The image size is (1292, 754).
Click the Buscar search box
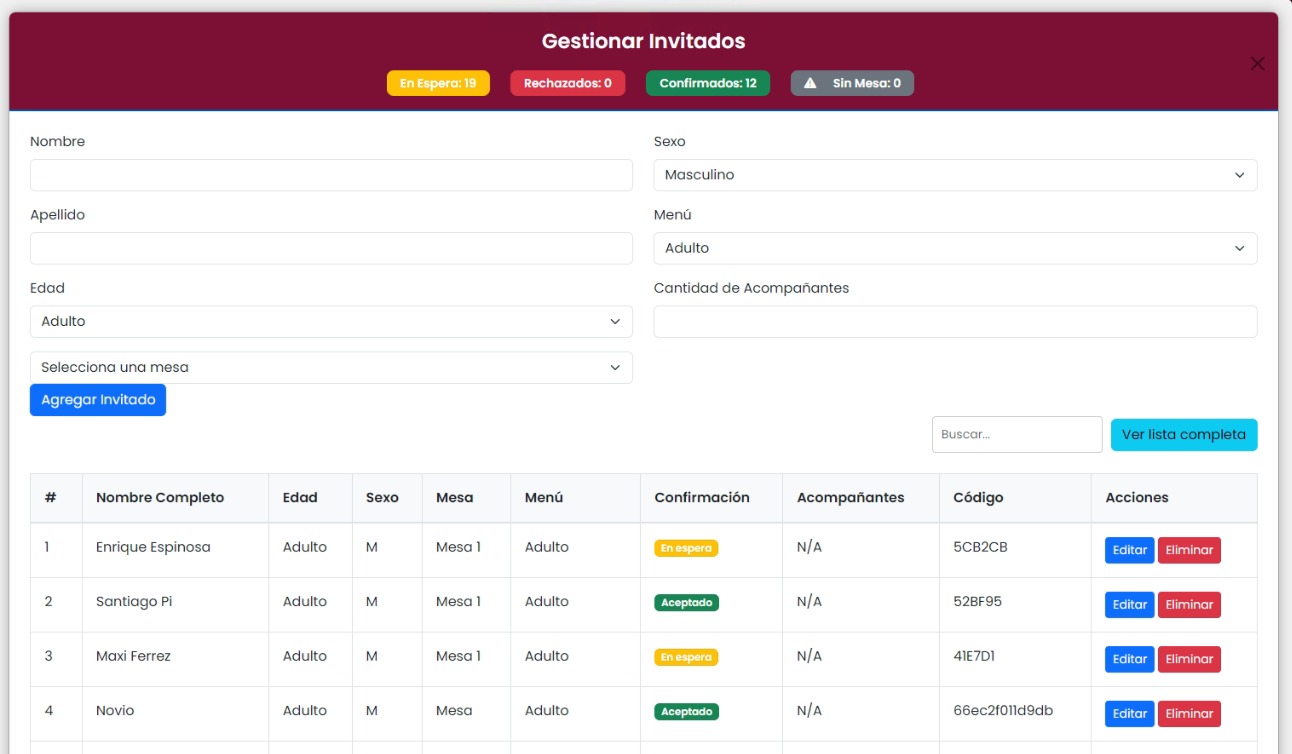coord(1016,435)
